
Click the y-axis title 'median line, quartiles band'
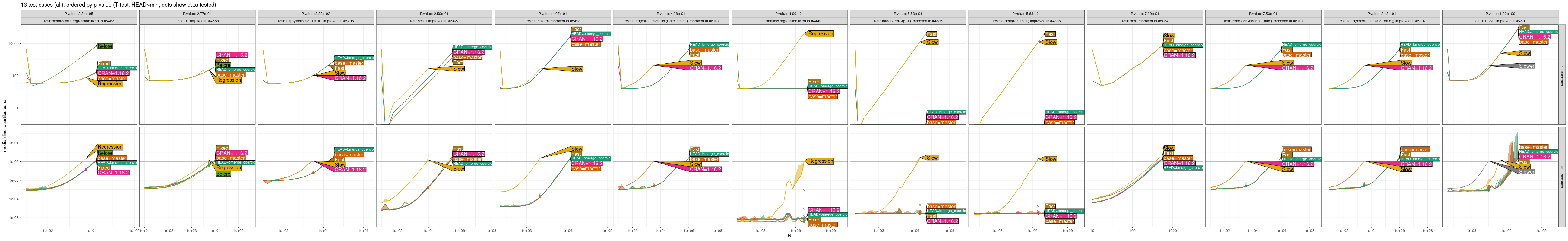(x=5, y=125)
